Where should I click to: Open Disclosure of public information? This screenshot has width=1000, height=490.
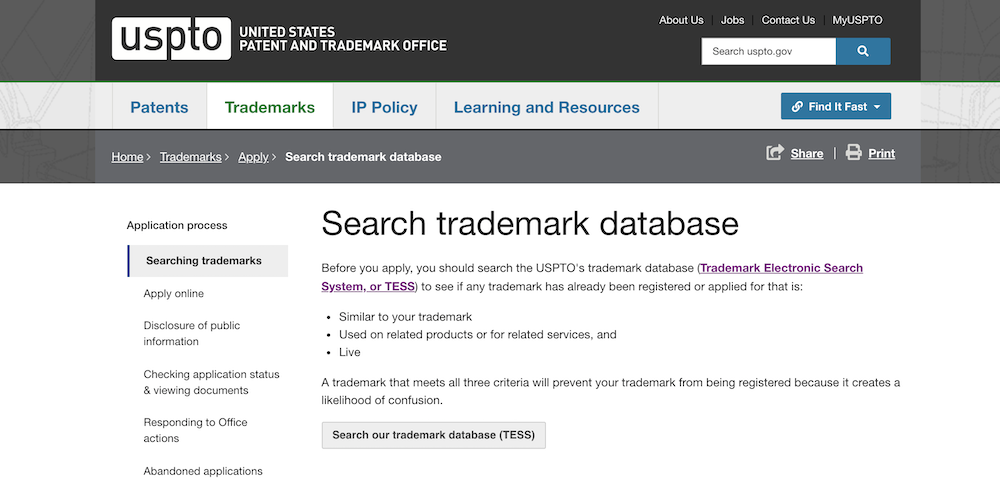(x=191, y=333)
